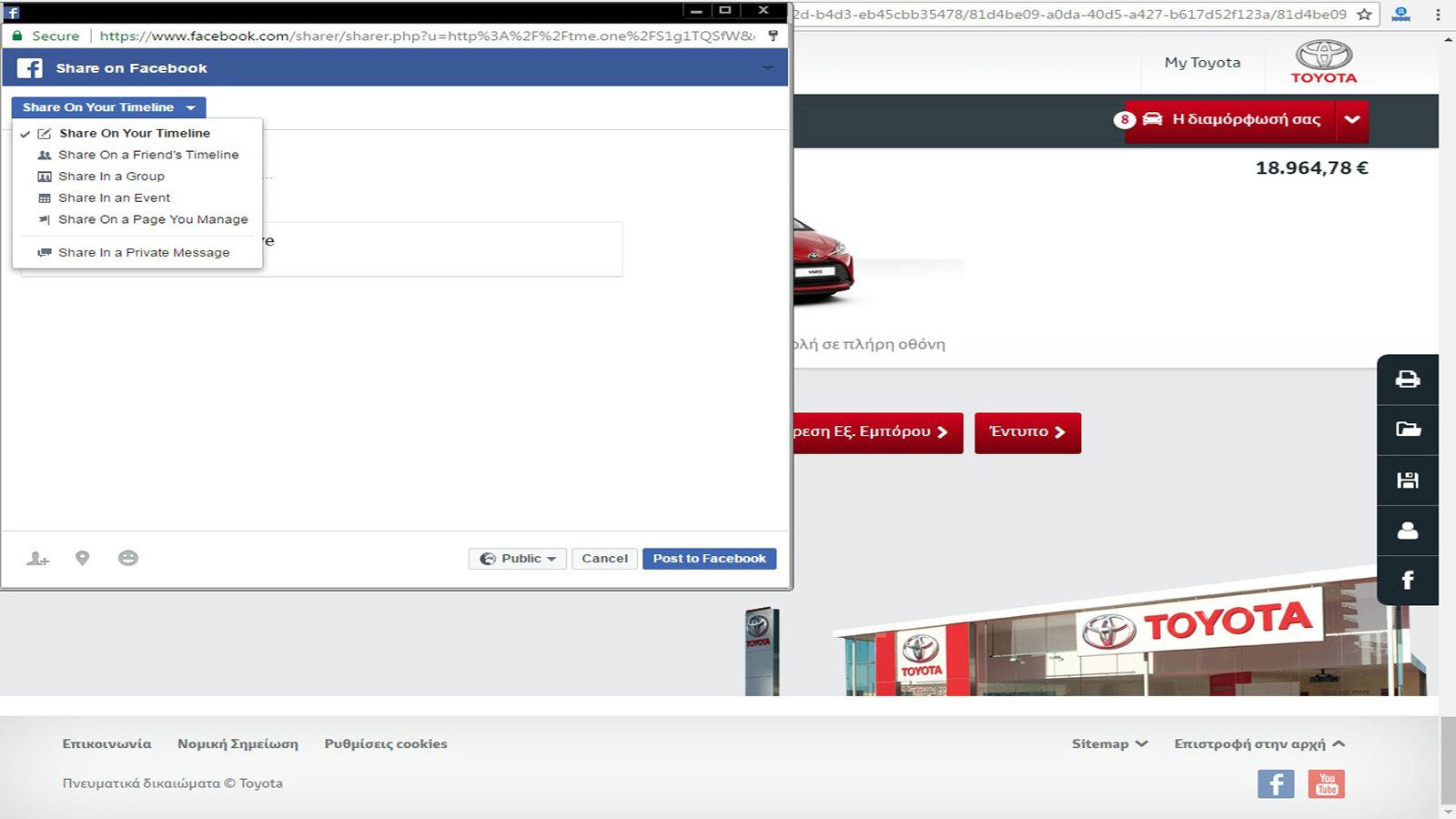This screenshot has width=1456, height=819.
Task: Expand the Share On Your Timeline dropdown
Action: pyautogui.click(x=109, y=107)
